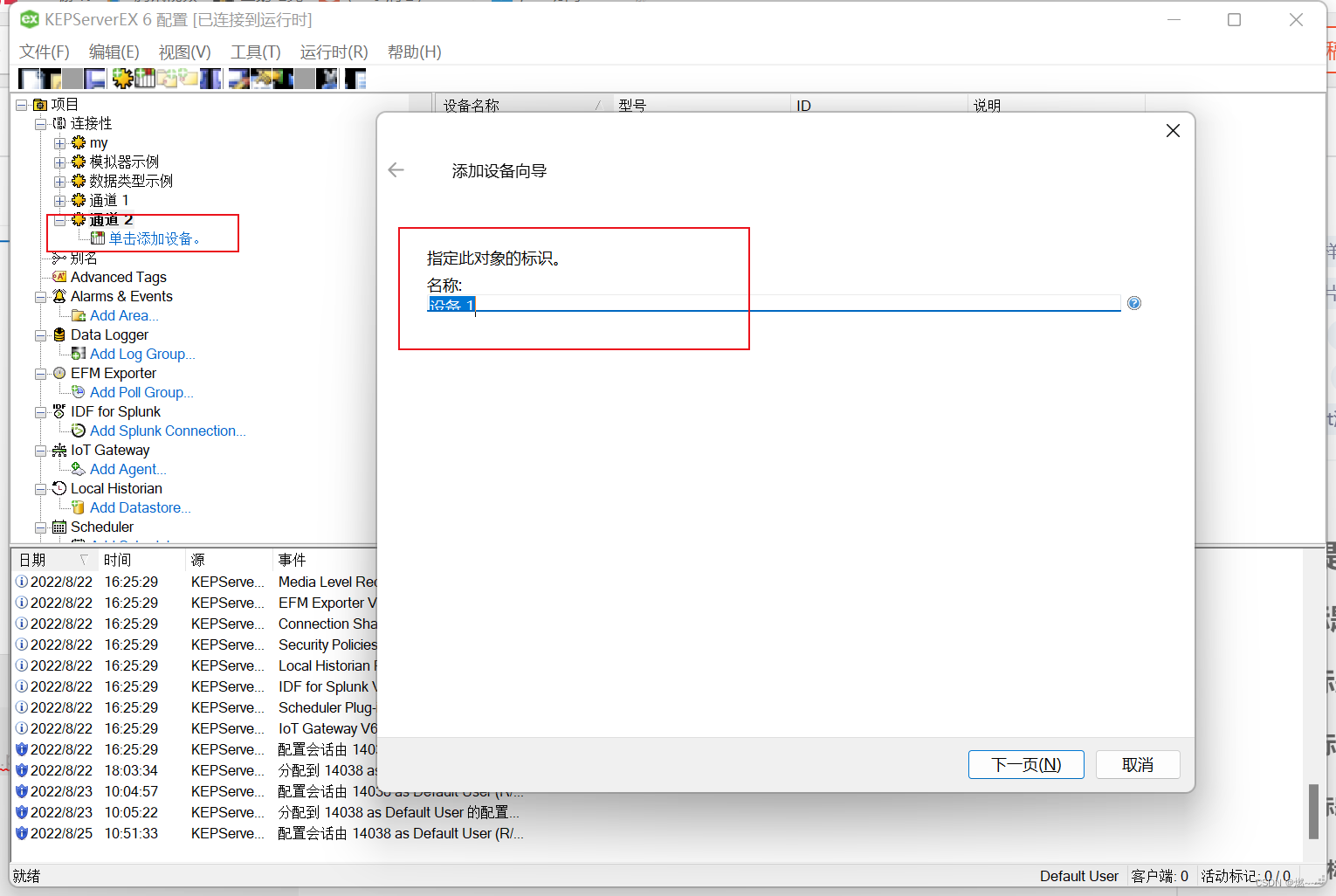Click the Local Historian clock icon
The image size is (1336, 896).
59,488
